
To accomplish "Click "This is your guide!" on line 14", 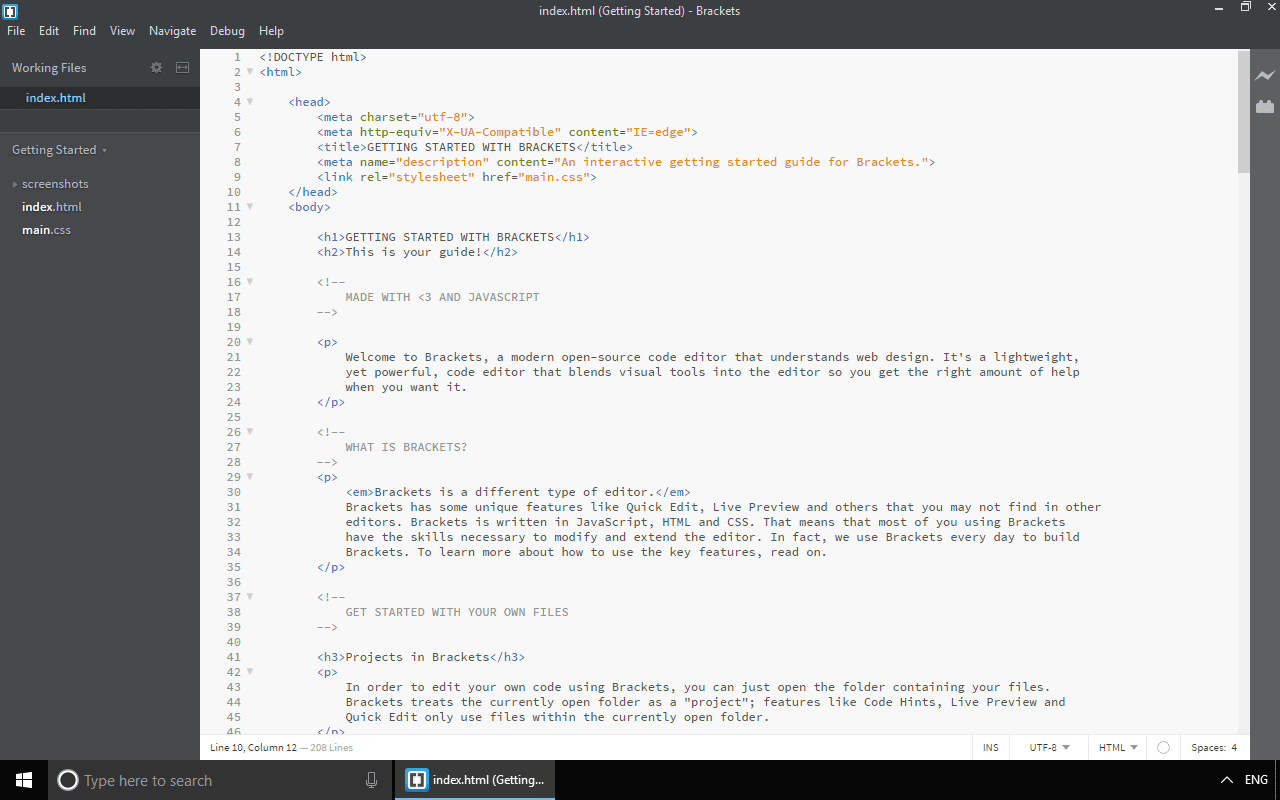I will [x=414, y=252].
